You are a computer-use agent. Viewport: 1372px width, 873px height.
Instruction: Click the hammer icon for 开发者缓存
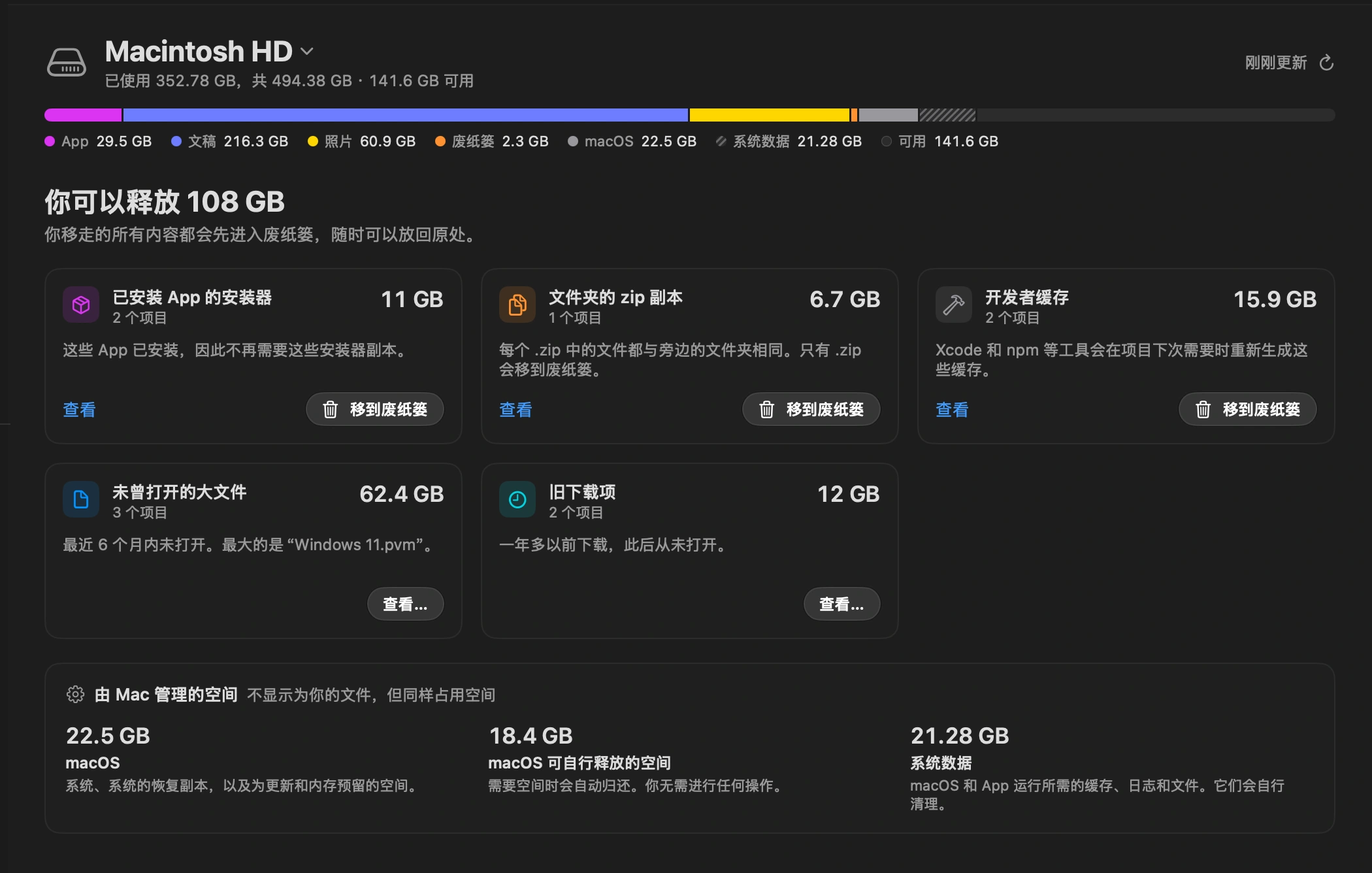[x=954, y=305]
